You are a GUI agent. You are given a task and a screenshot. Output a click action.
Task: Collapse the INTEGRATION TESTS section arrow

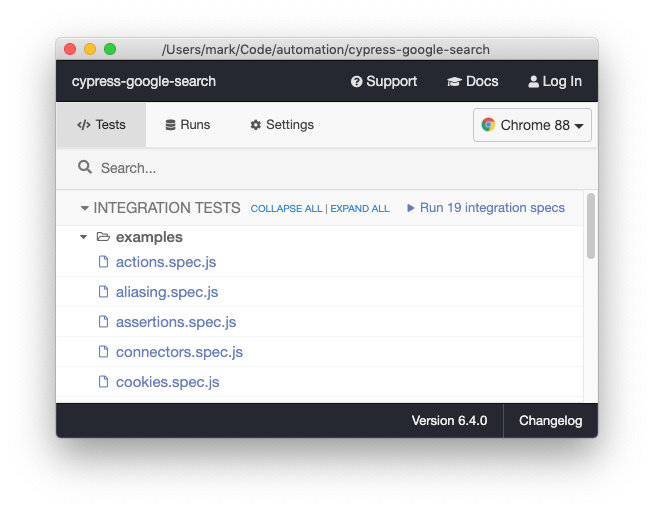pos(84,208)
